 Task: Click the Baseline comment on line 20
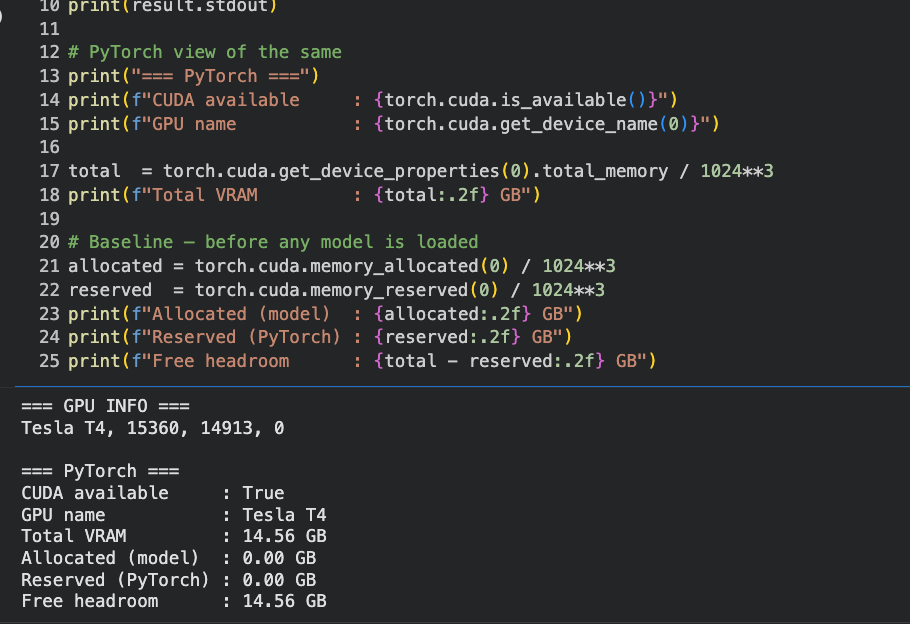[273, 242]
